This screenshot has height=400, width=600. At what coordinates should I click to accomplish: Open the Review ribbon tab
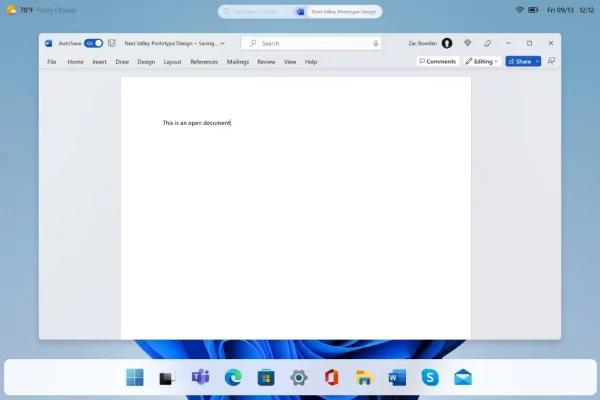[x=266, y=62]
